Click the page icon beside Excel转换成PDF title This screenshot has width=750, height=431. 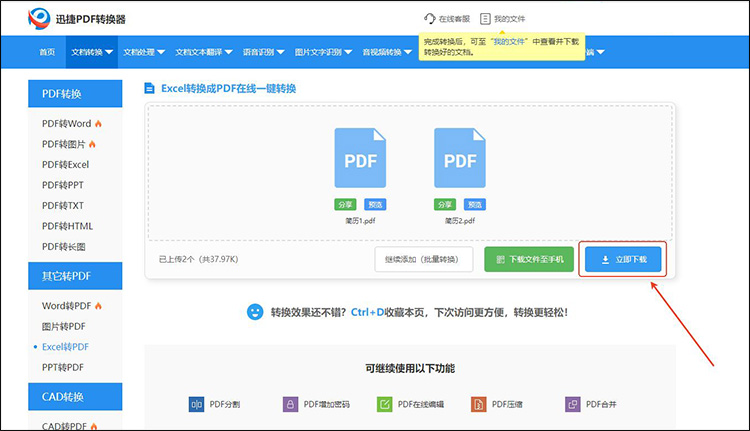(150, 88)
